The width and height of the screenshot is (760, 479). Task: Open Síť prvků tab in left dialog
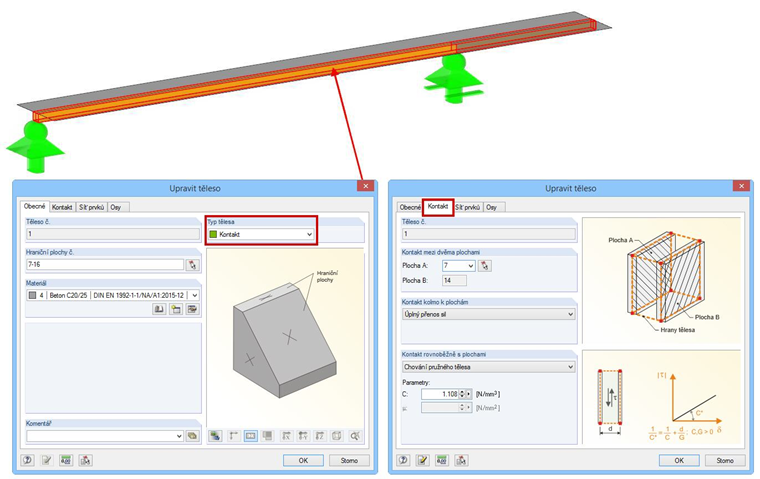click(92, 207)
